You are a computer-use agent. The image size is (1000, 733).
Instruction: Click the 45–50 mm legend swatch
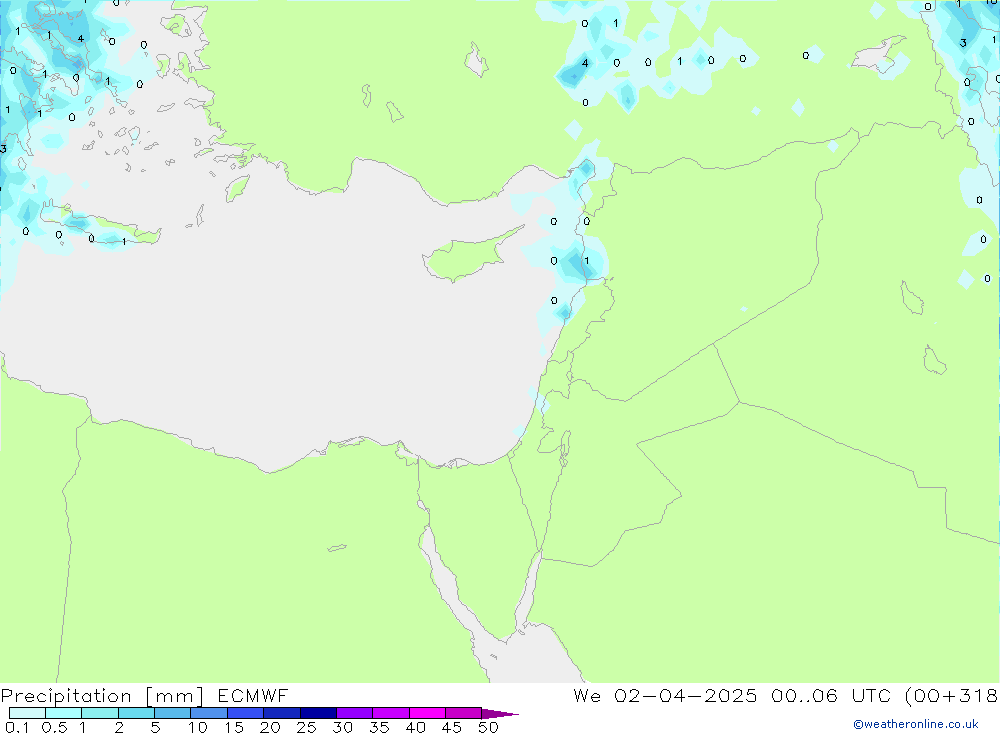463,713
